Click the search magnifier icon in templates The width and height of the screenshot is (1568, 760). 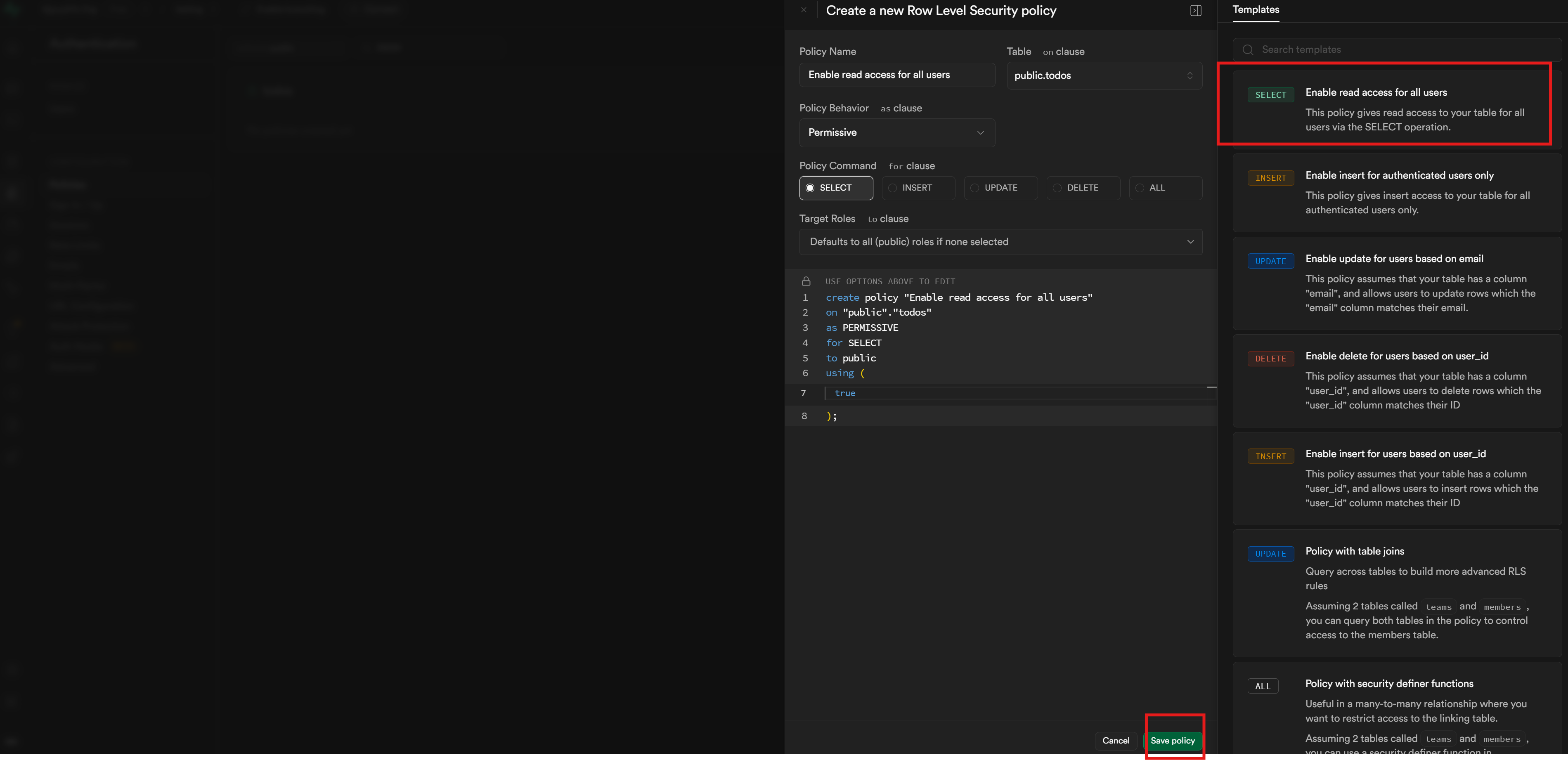click(x=1248, y=50)
